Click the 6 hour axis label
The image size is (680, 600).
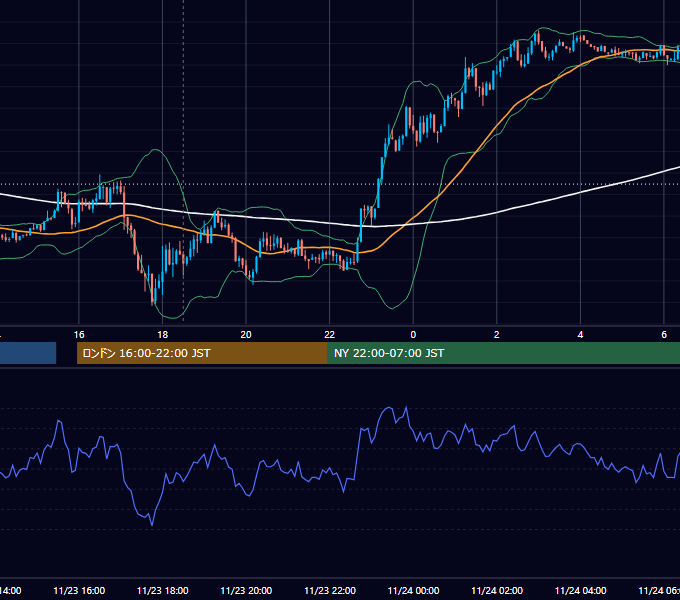pos(664,335)
